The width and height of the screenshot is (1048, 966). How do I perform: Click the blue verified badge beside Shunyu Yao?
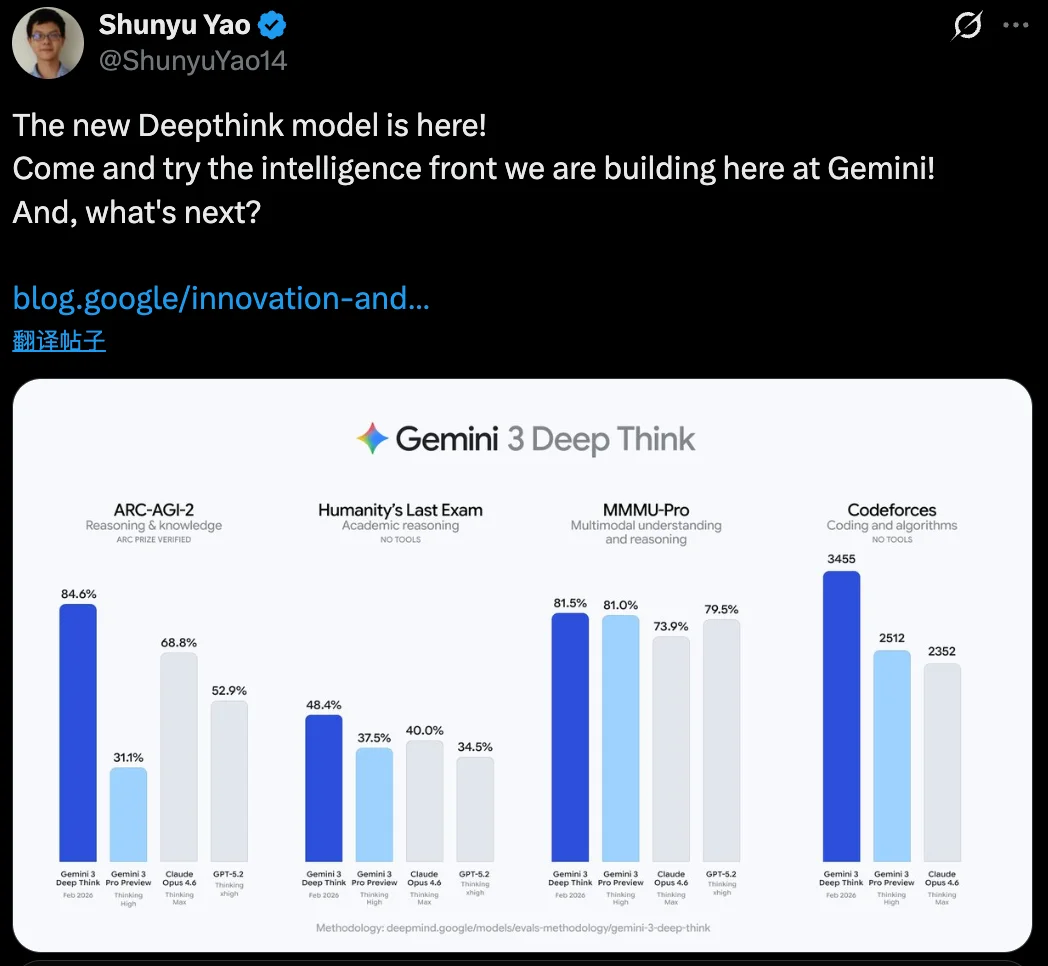271,24
